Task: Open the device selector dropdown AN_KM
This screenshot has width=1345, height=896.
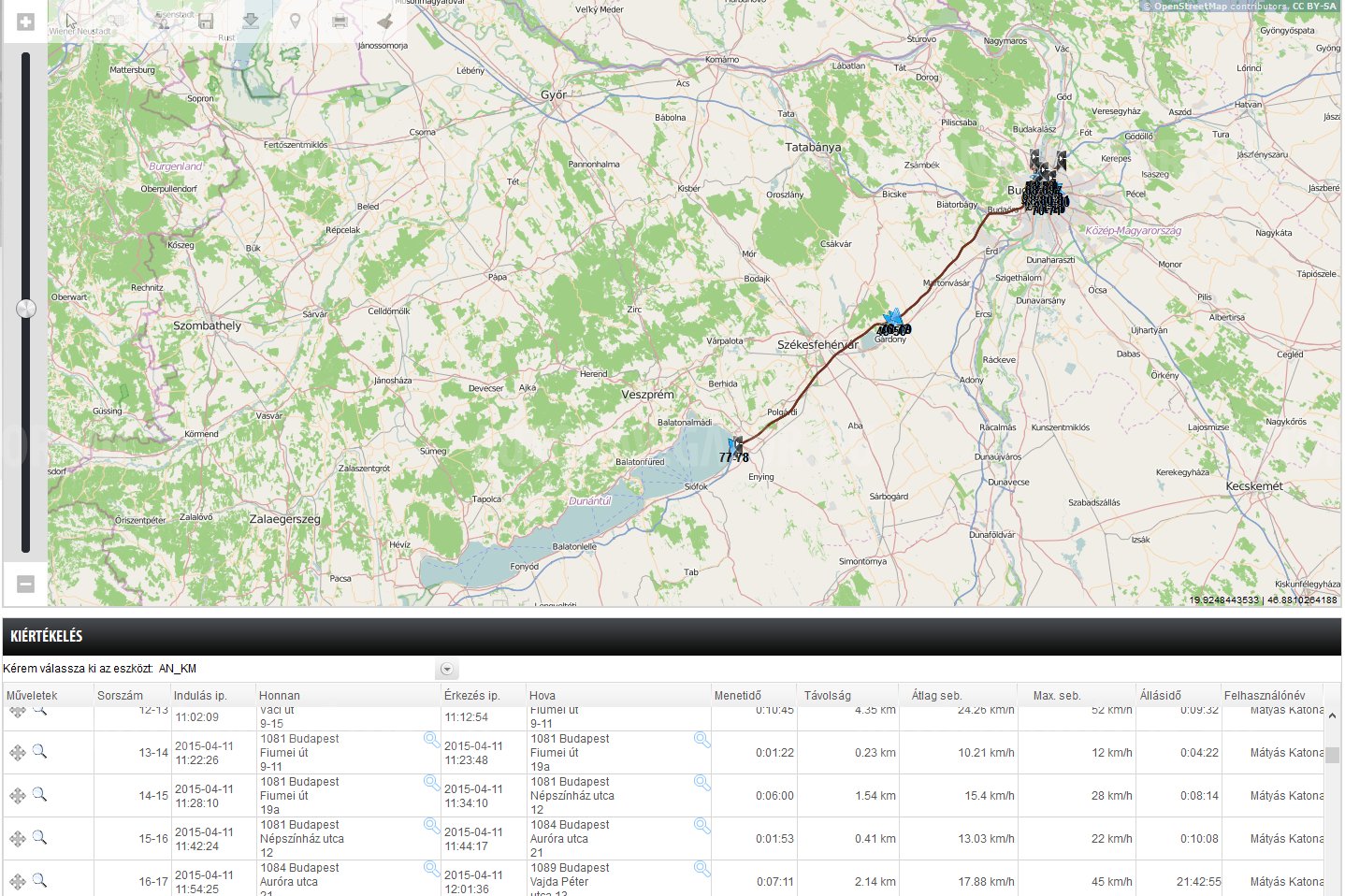Action: pos(447,669)
